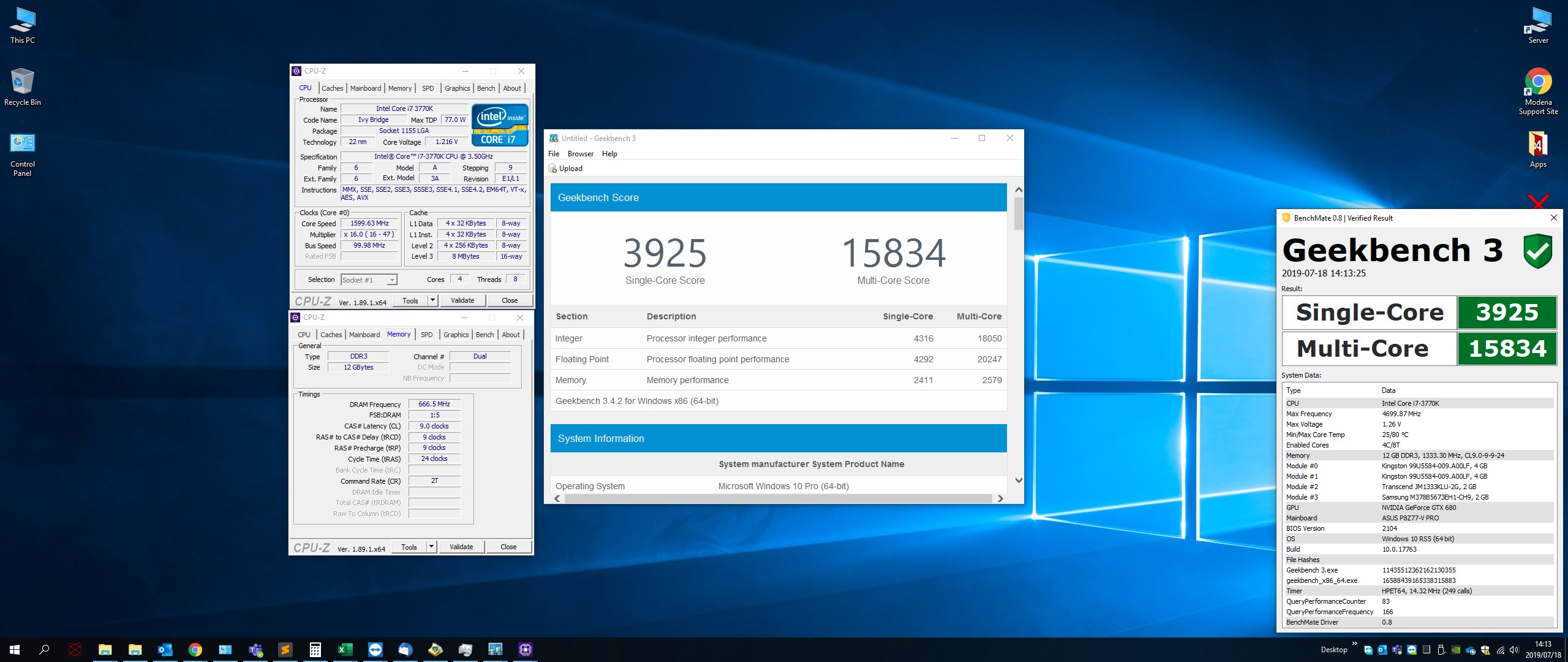Switch to Graphics tab in CPU-Z memory window
Viewport: 1568px width, 662px height.
(x=456, y=335)
